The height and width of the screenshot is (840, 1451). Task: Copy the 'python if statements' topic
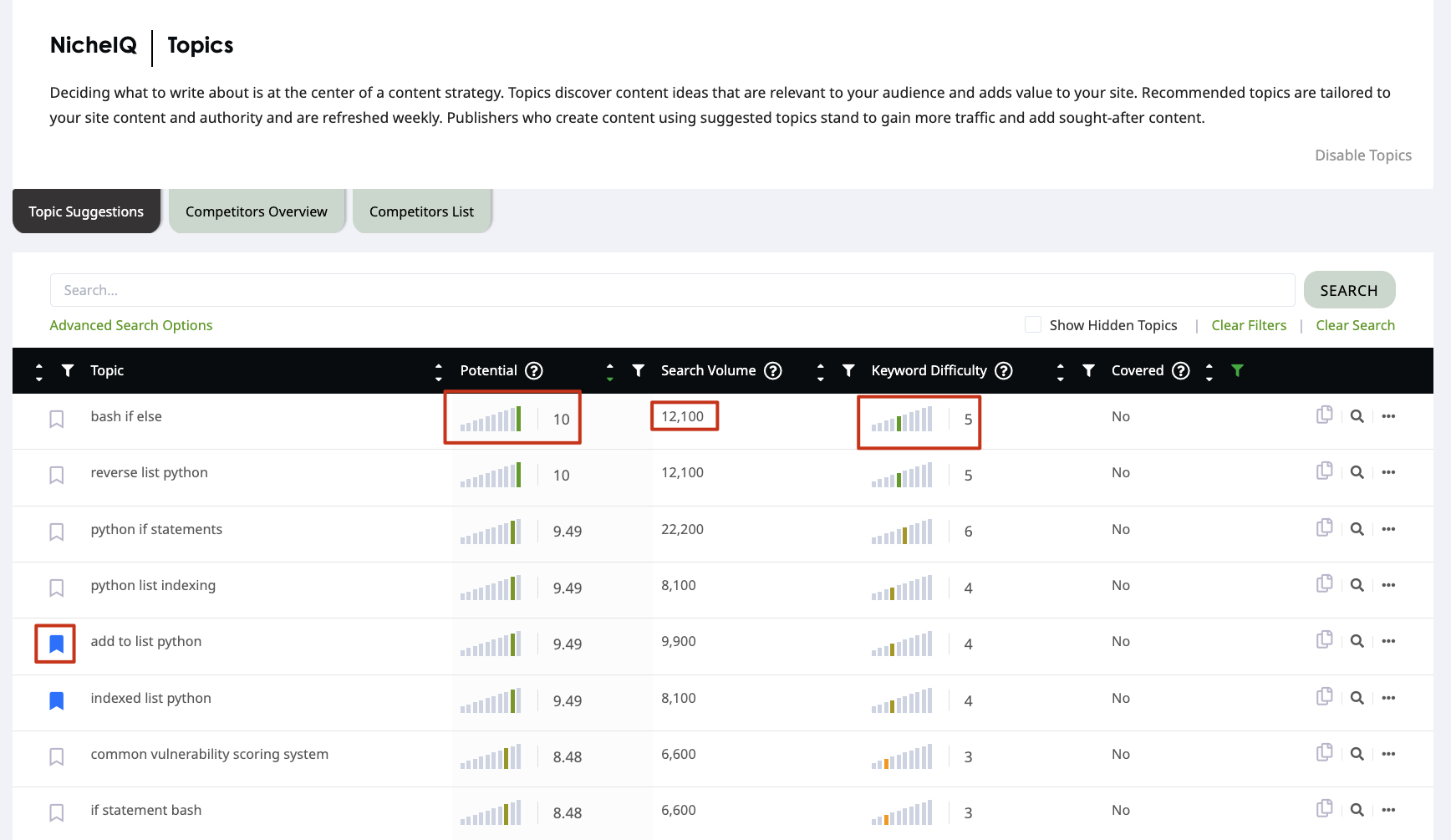pos(1325,527)
